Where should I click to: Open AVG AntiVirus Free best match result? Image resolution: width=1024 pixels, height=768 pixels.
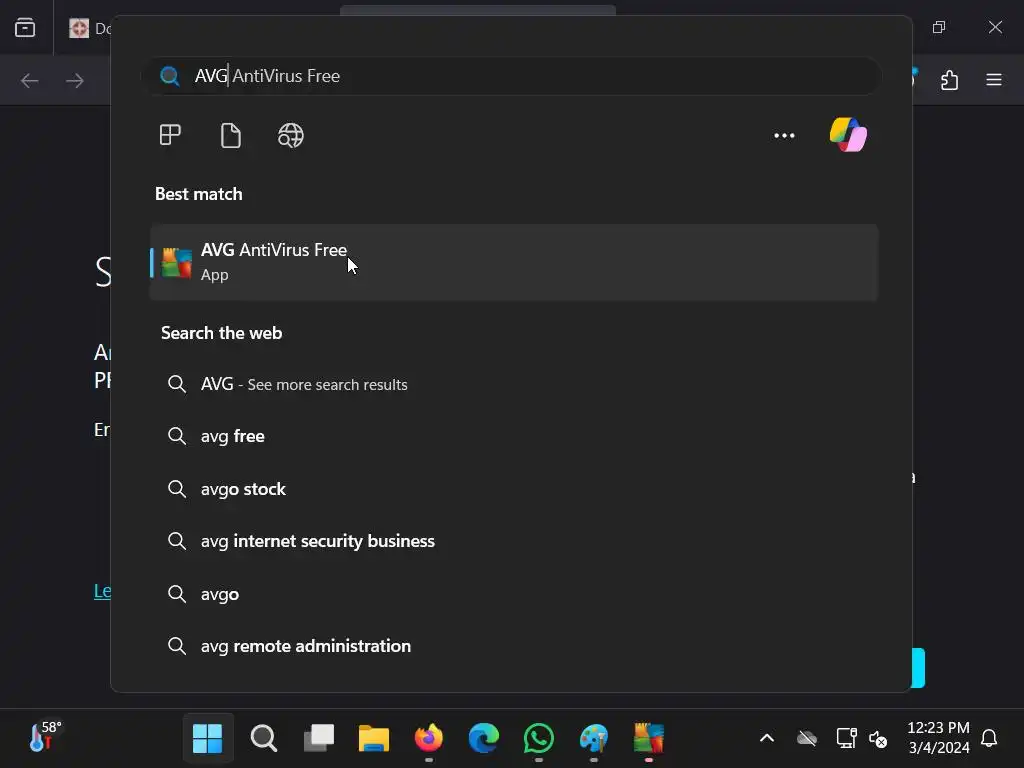coord(514,262)
